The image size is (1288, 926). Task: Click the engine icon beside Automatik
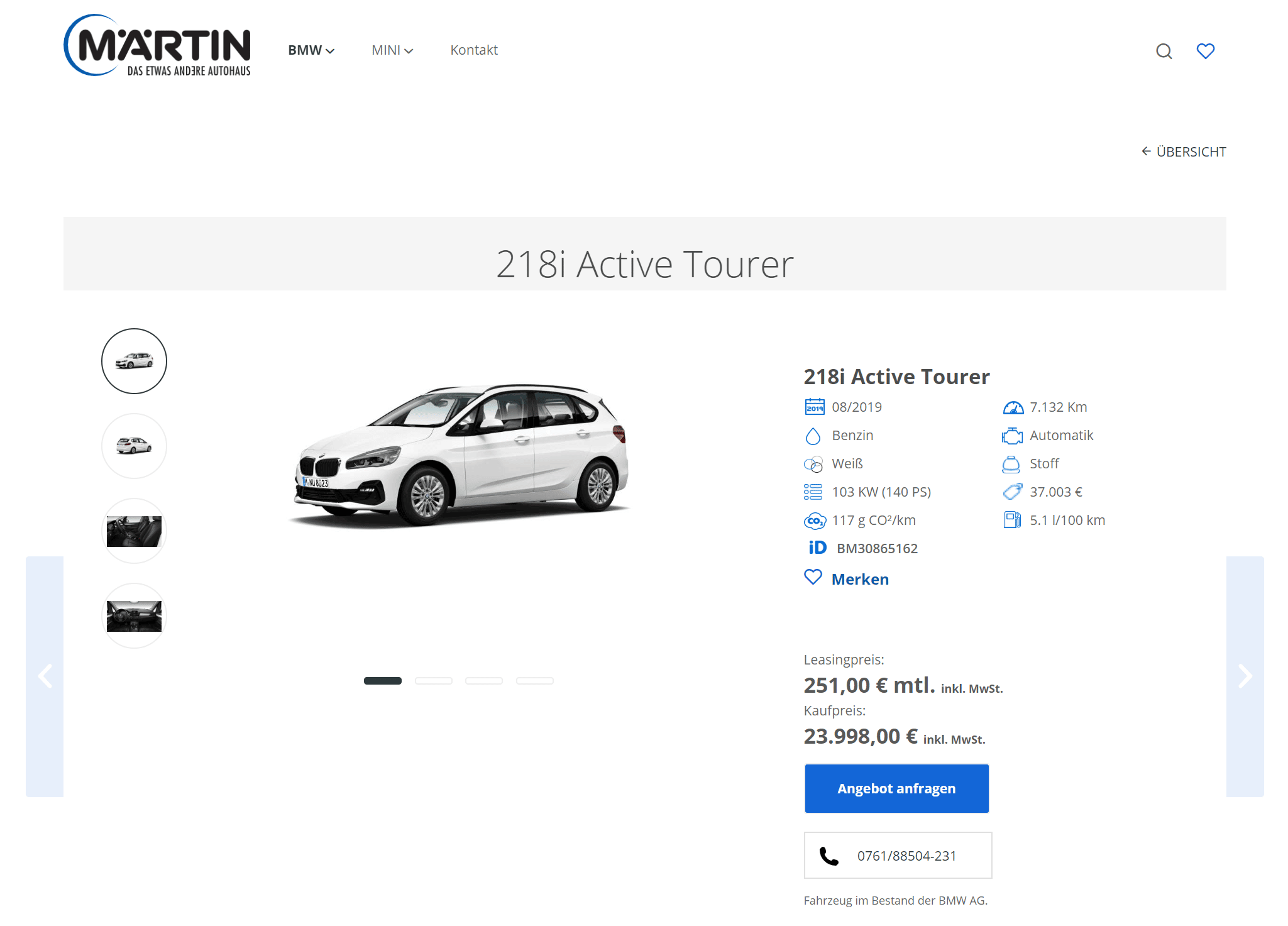click(x=1012, y=436)
